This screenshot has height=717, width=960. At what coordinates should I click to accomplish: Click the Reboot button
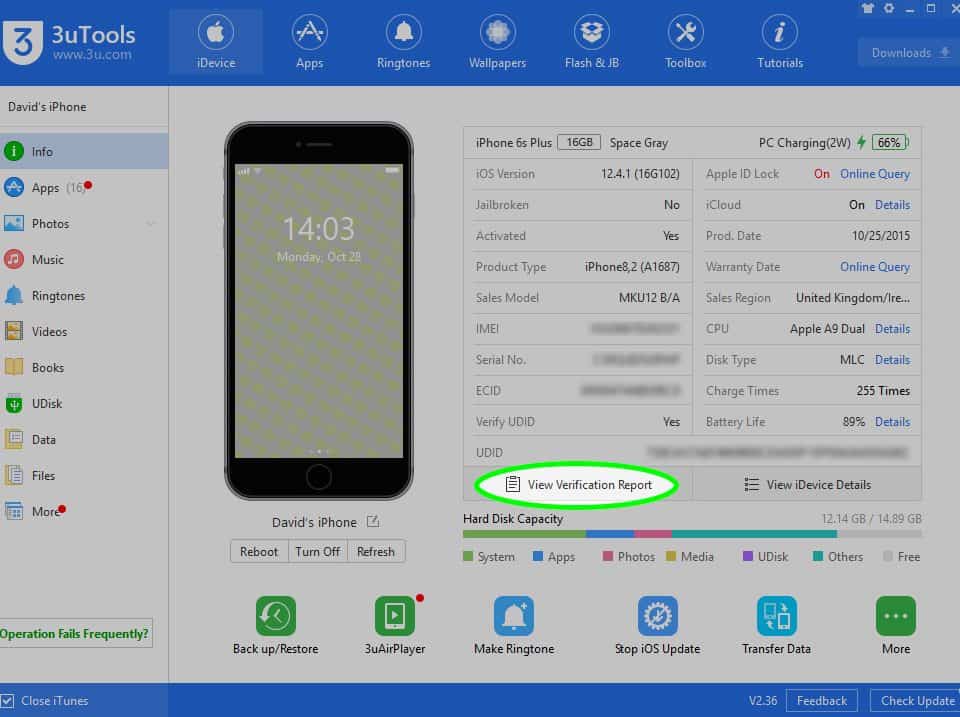pyautogui.click(x=259, y=552)
